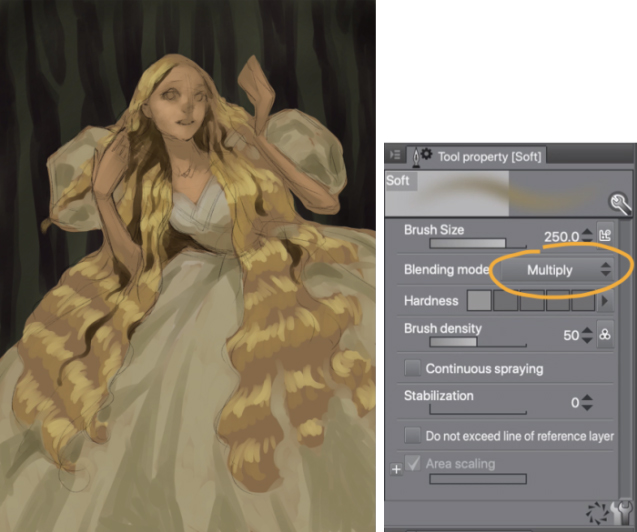The height and width of the screenshot is (532, 637).
Task: Open the panel menu icon beside the Tool property tab
Action: point(396,155)
